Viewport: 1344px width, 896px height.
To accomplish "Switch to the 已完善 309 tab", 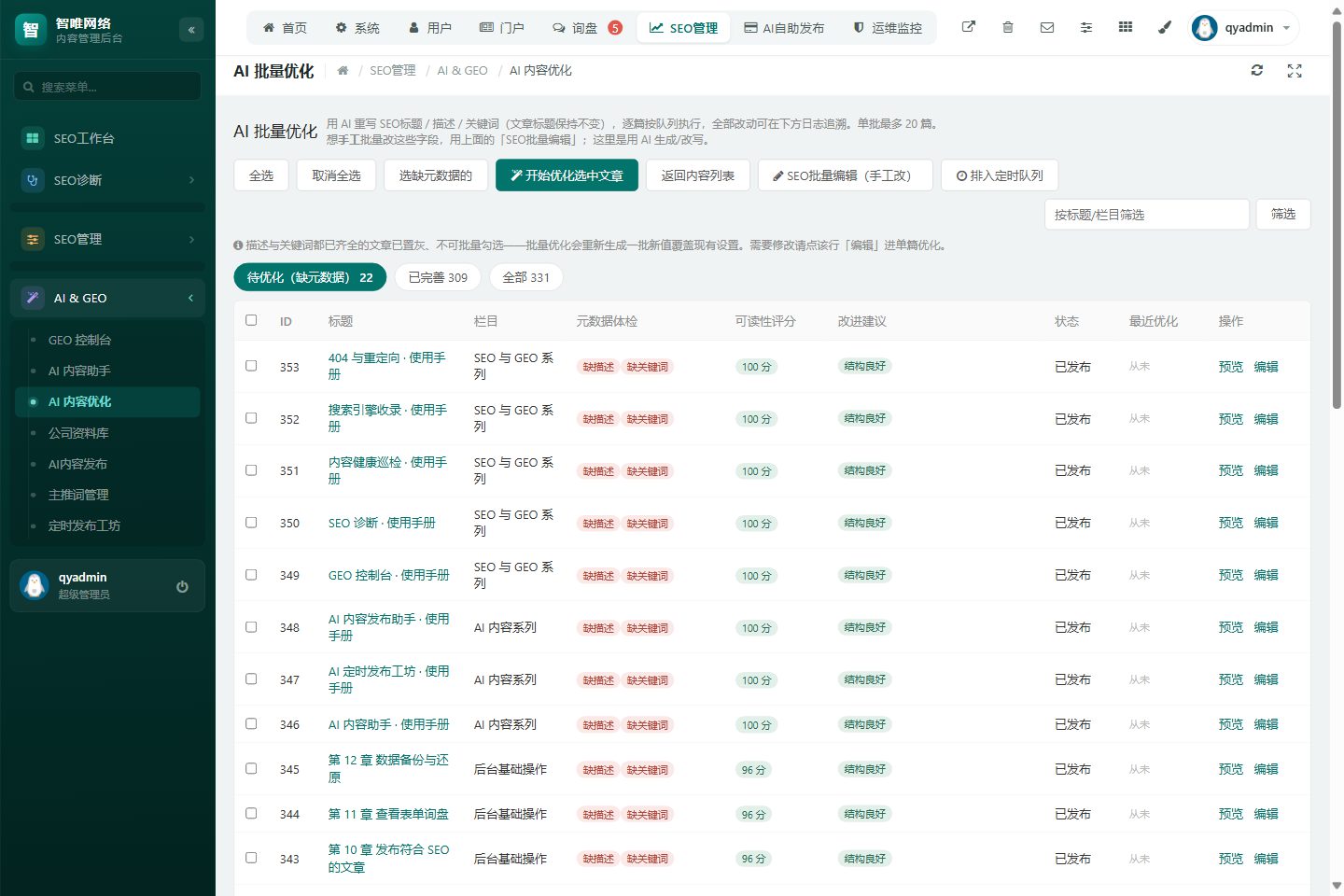I will coord(438,277).
